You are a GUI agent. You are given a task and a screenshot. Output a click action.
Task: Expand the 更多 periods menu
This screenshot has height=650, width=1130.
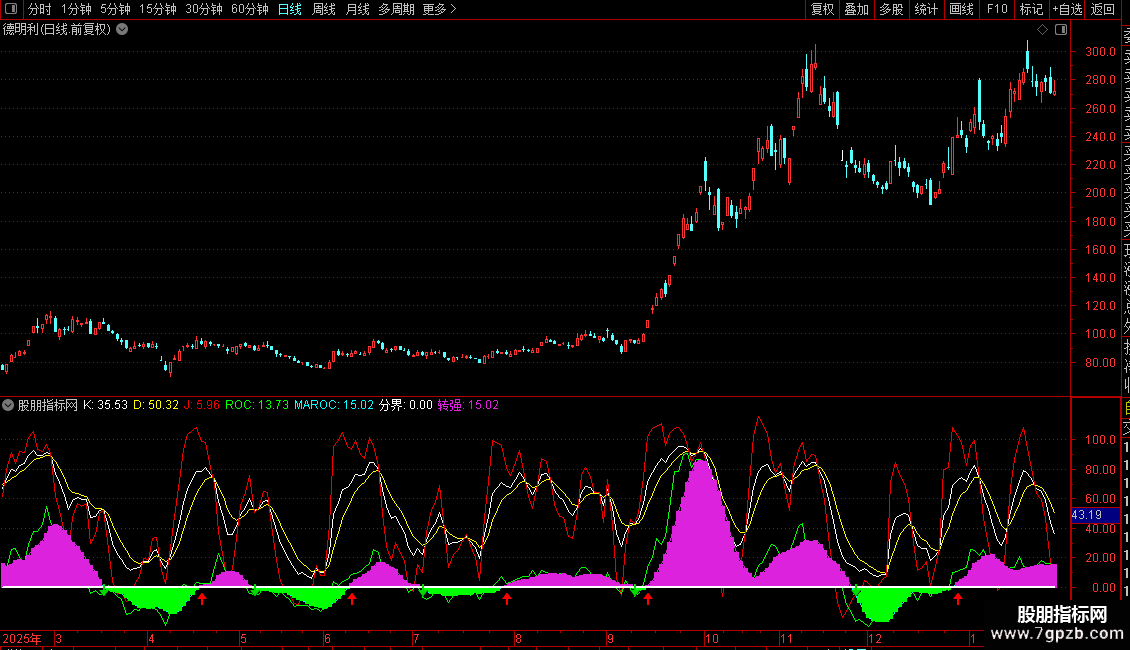pos(439,9)
